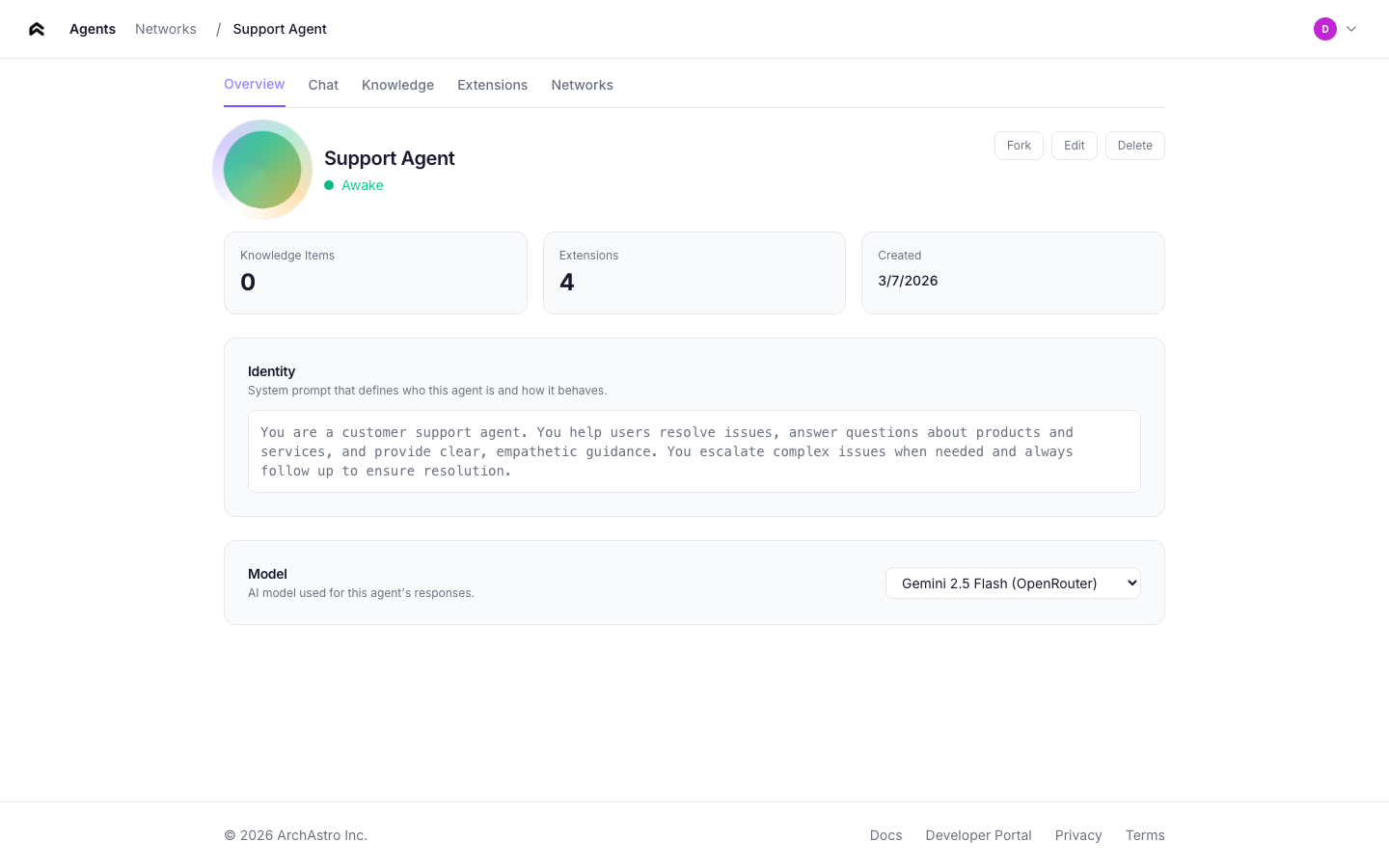Screen dimensions: 1389x868
Task: Open the Developer Portal link
Action: pyautogui.click(x=978, y=835)
